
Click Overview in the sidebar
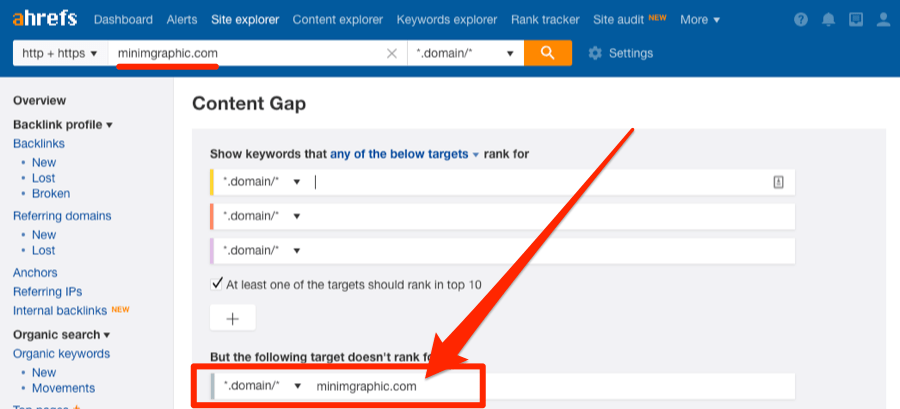[40, 100]
